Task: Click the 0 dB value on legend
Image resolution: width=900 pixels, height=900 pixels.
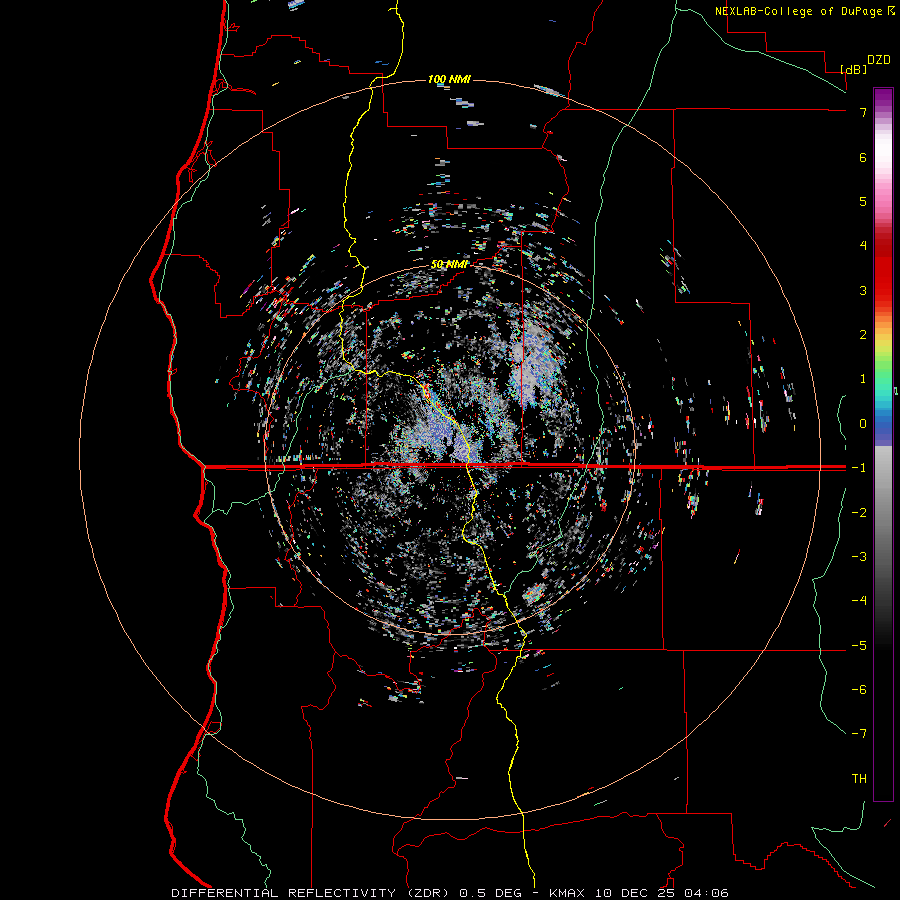Action: click(863, 424)
